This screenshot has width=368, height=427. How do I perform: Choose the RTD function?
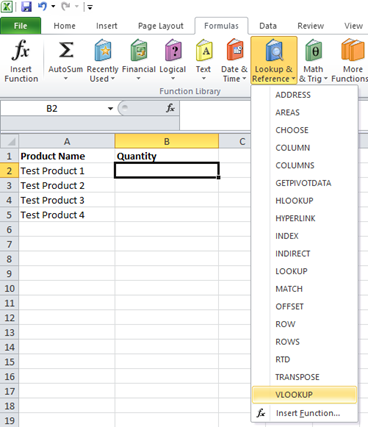(x=304, y=360)
